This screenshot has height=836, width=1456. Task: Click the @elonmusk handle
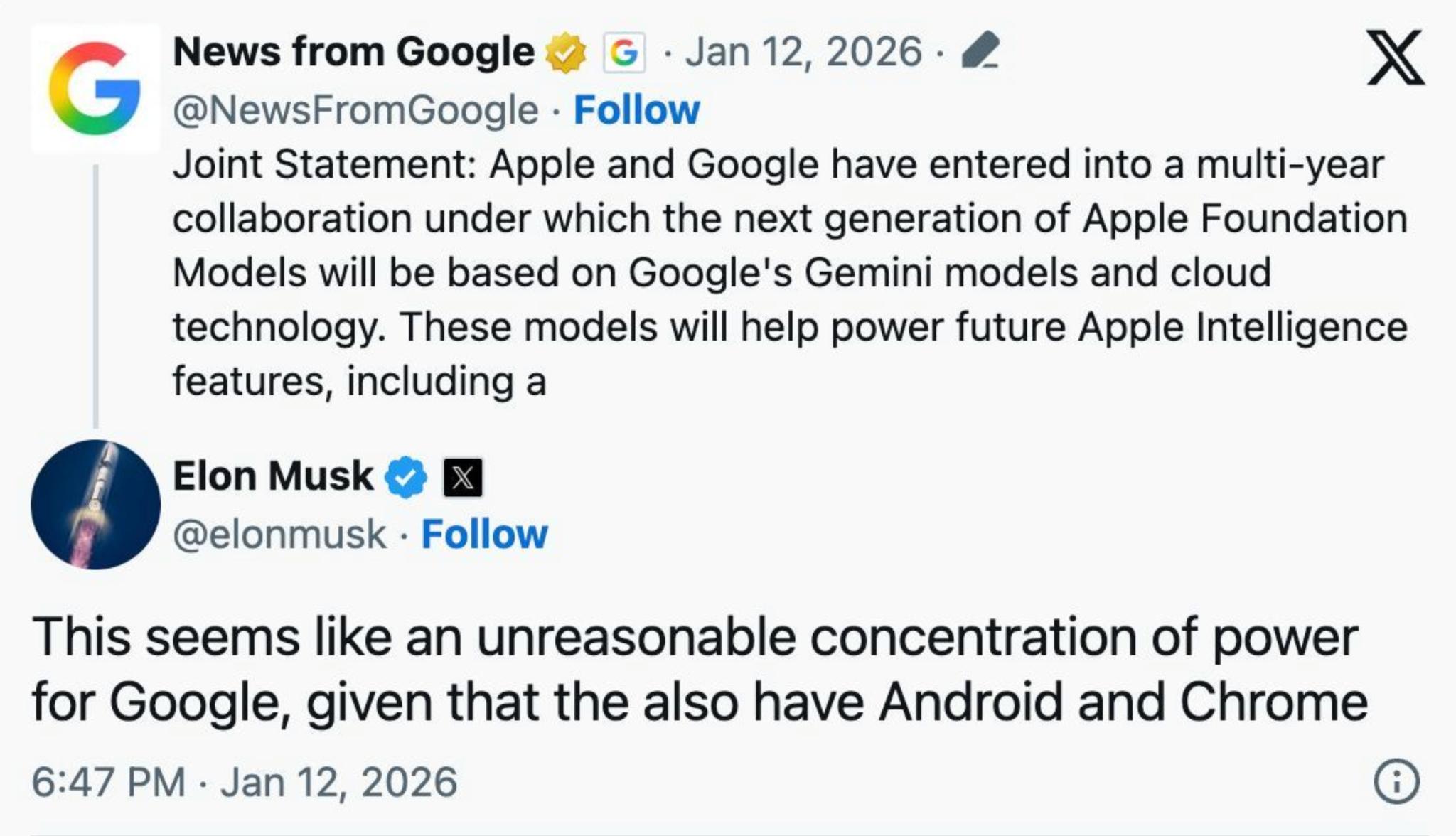click(279, 535)
